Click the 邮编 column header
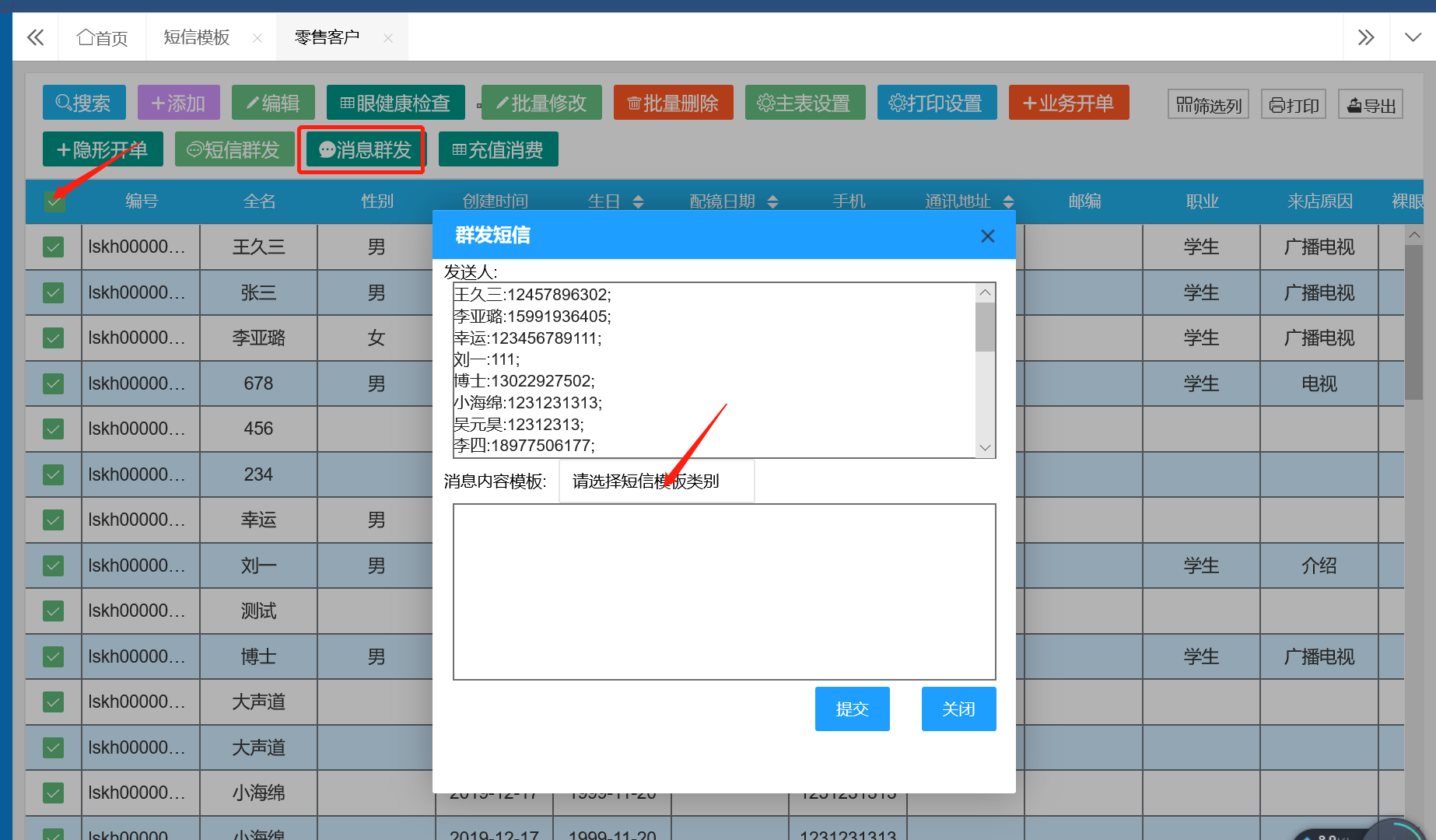 tap(1084, 201)
